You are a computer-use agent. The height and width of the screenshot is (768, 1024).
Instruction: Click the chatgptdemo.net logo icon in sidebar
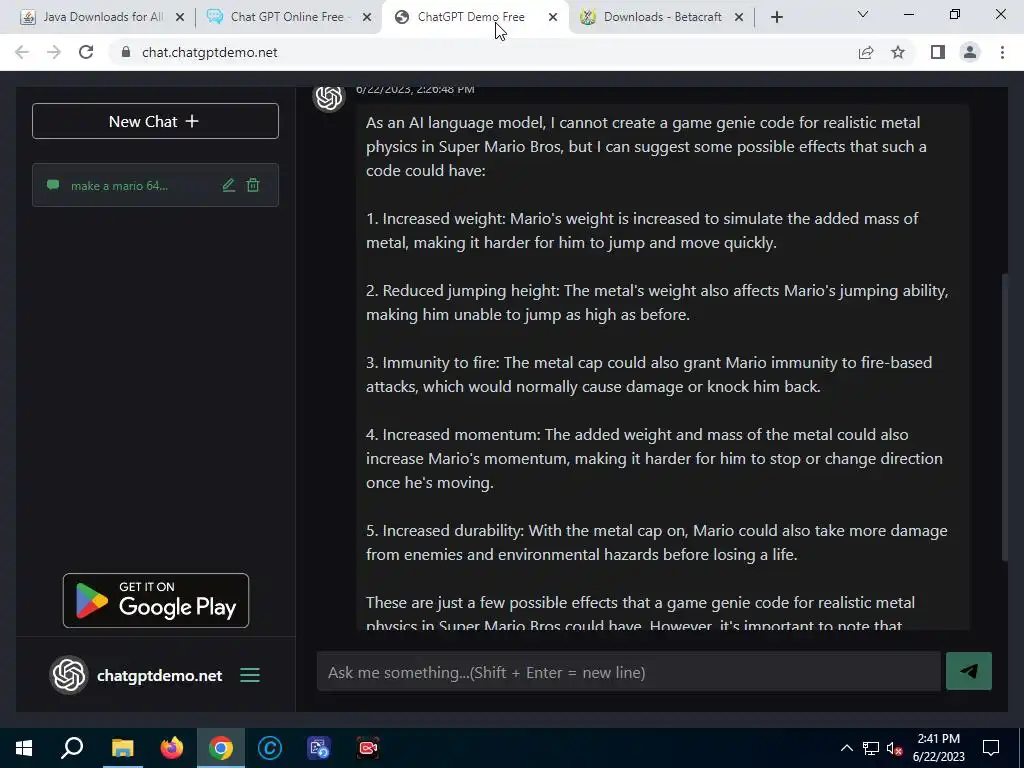coord(69,675)
